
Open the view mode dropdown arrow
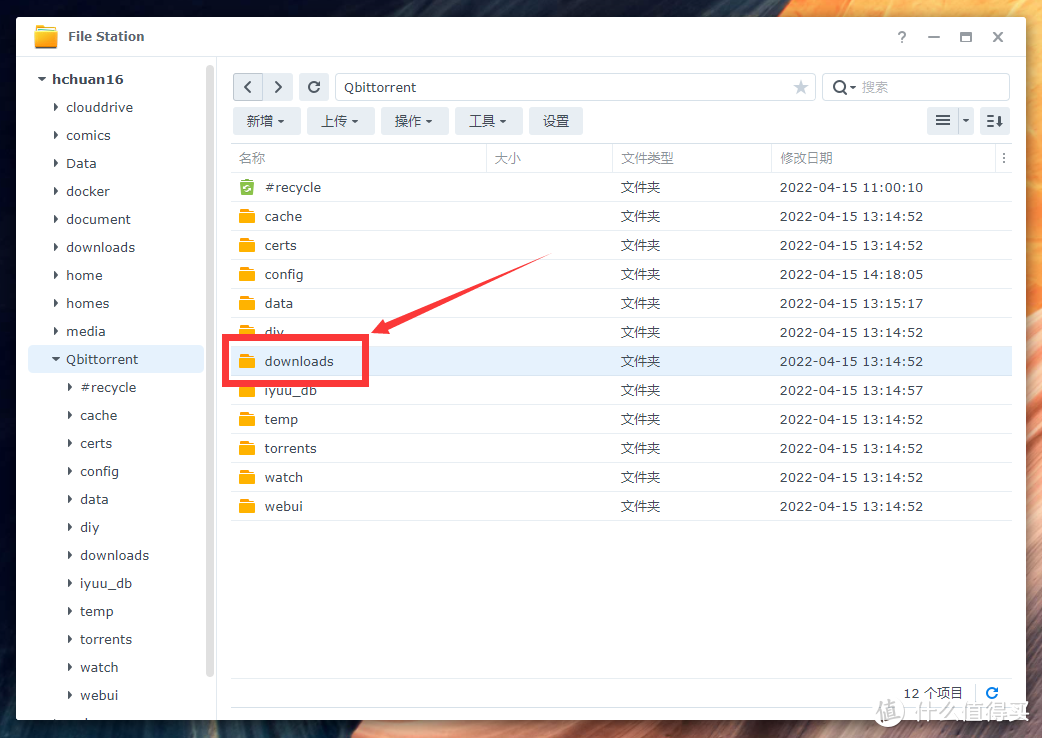point(966,121)
